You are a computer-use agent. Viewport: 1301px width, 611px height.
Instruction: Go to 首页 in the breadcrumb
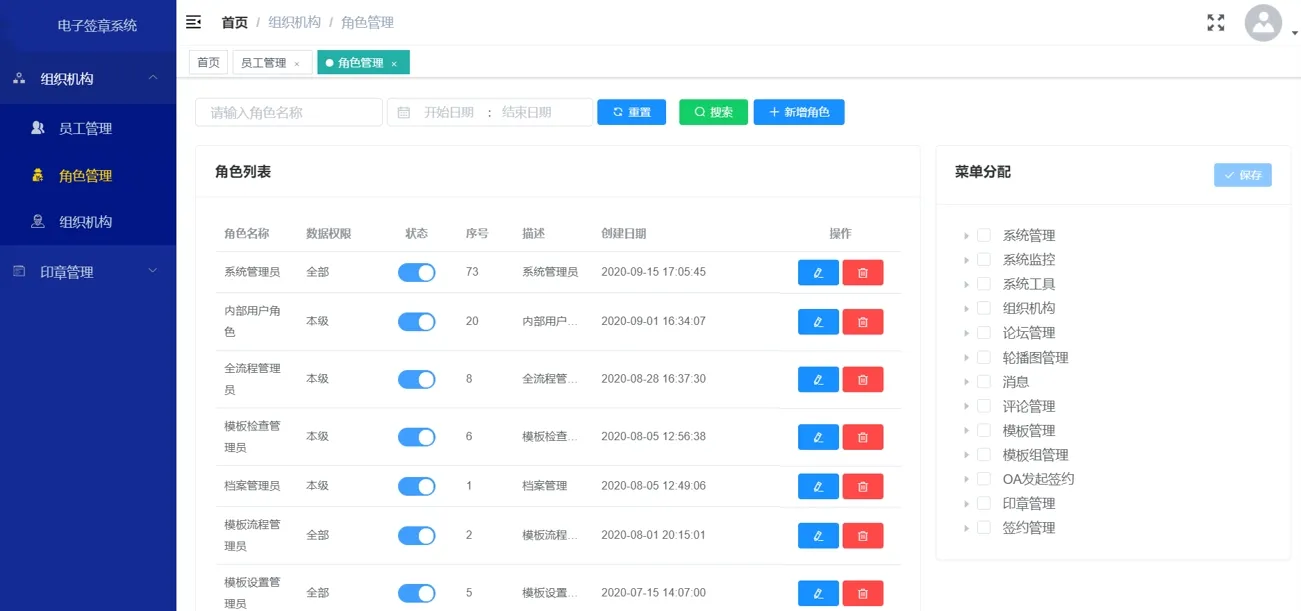[x=234, y=22]
